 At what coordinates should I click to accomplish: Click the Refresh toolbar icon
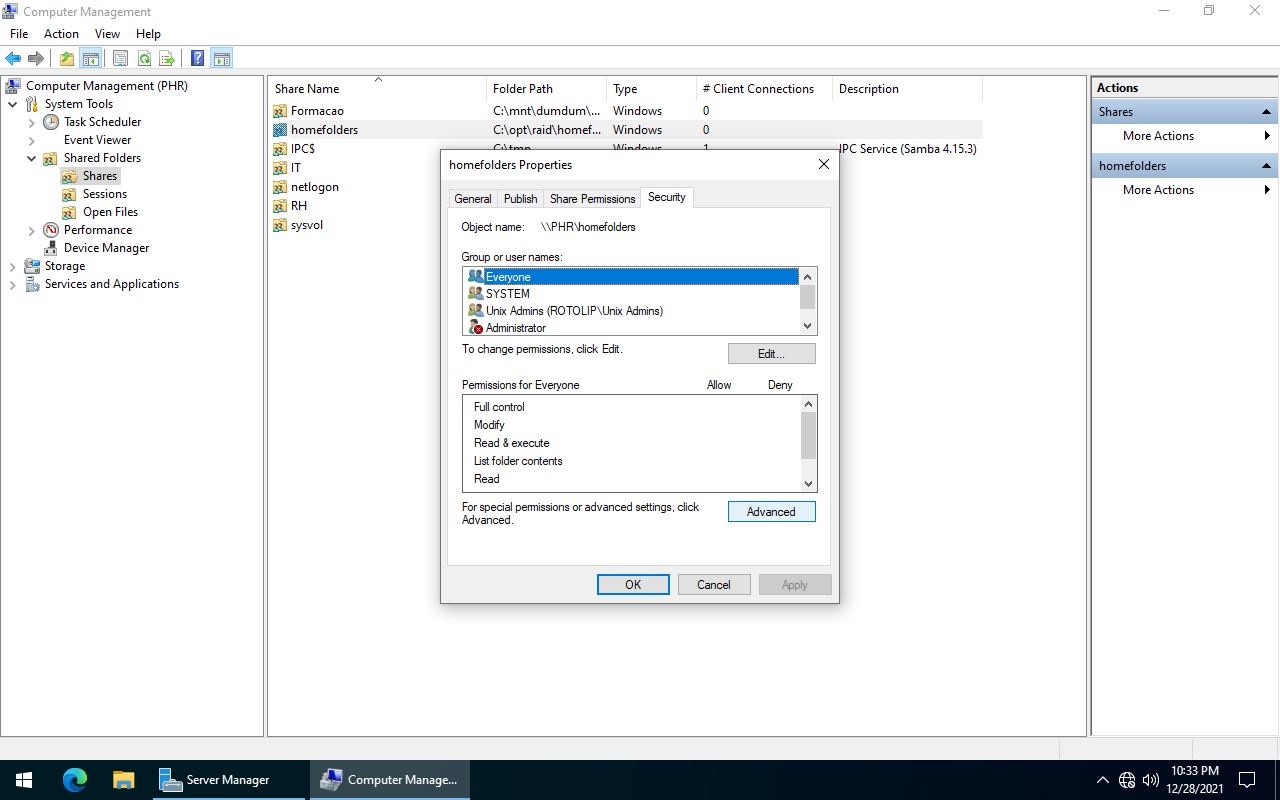click(x=144, y=59)
